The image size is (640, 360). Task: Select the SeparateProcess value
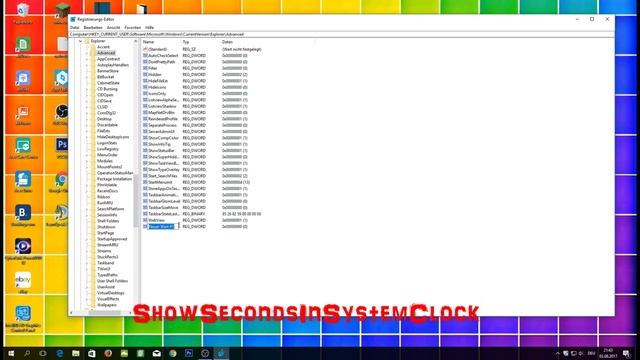point(162,125)
